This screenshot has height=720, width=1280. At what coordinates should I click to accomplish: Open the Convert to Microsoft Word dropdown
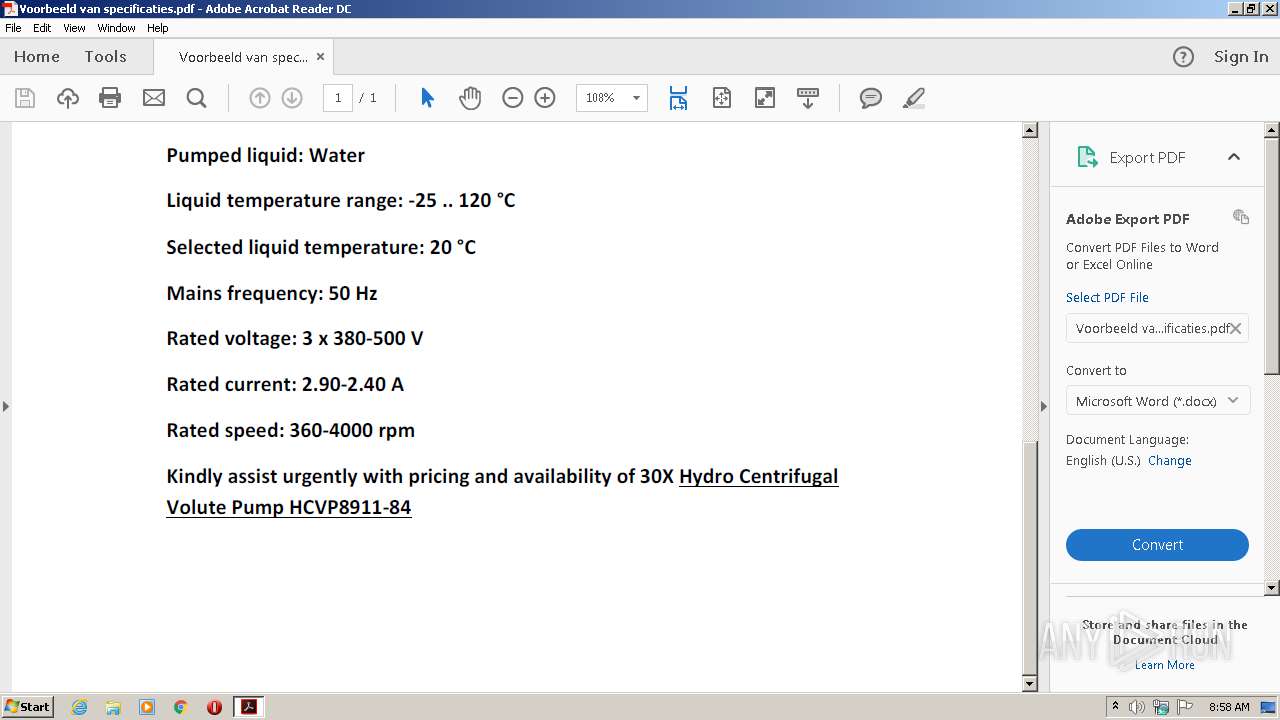[x=1158, y=401]
